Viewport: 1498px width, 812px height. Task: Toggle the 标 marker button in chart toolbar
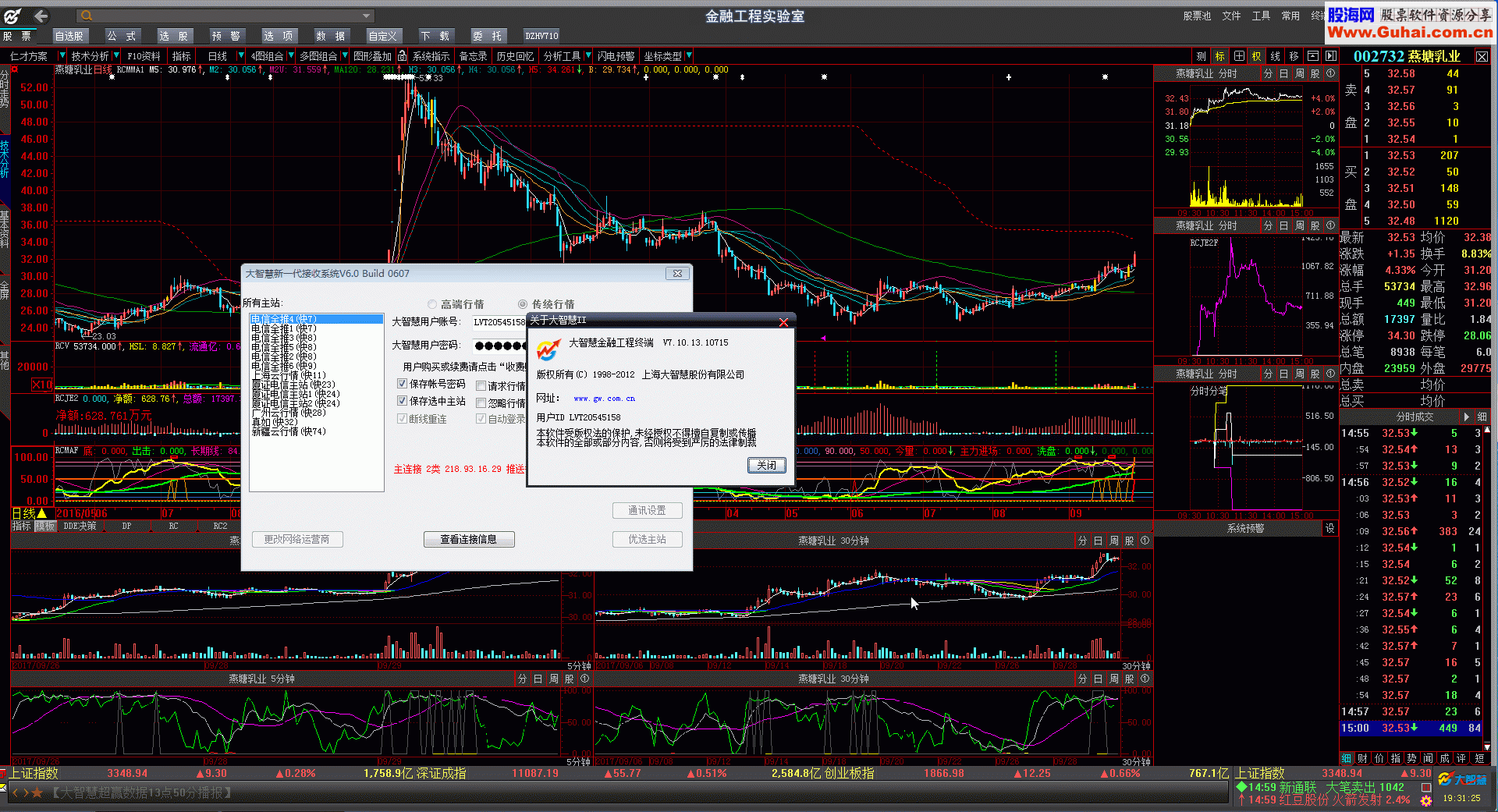(1220, 56)
